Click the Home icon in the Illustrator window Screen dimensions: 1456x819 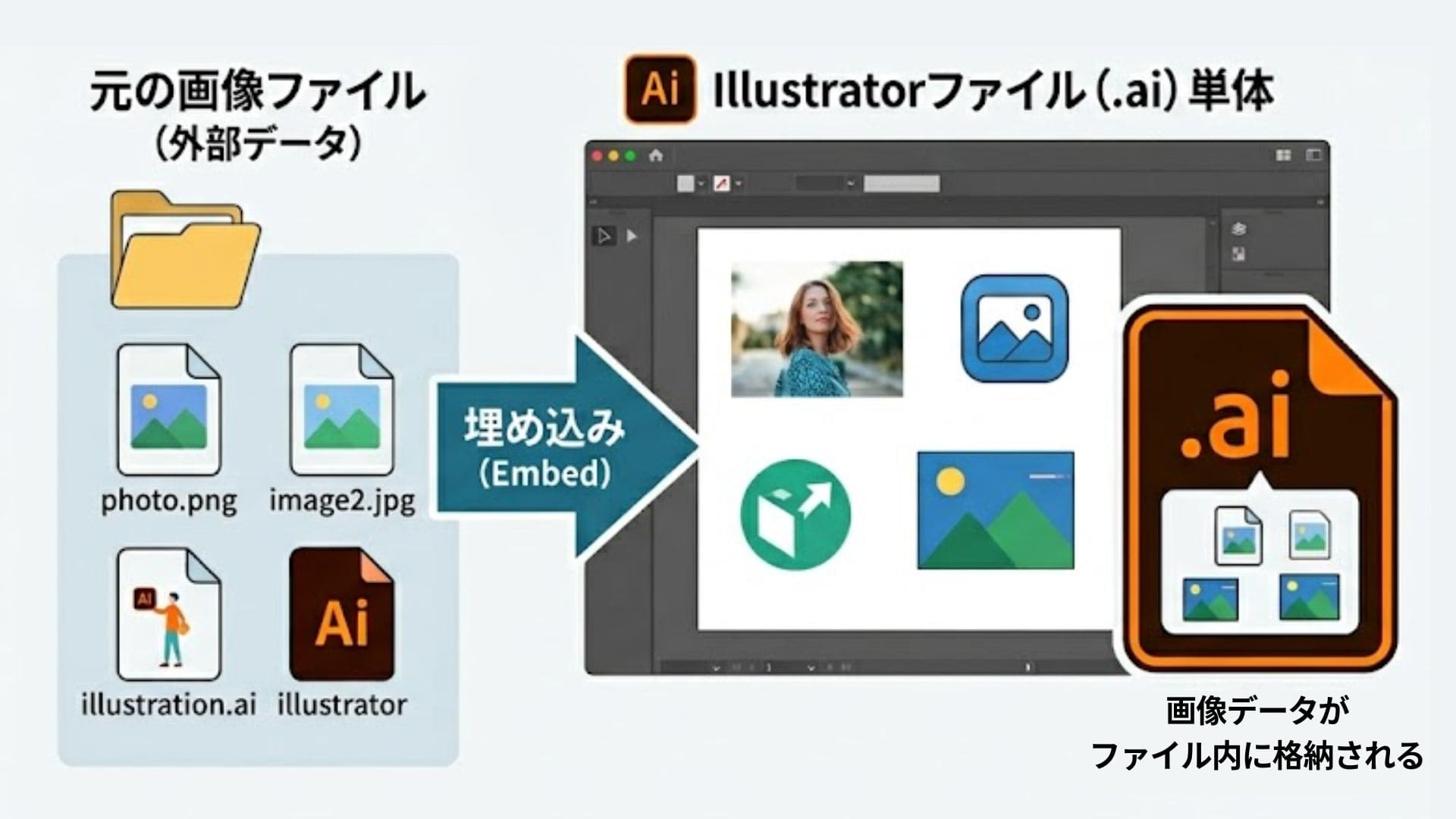tap(656, 155)
